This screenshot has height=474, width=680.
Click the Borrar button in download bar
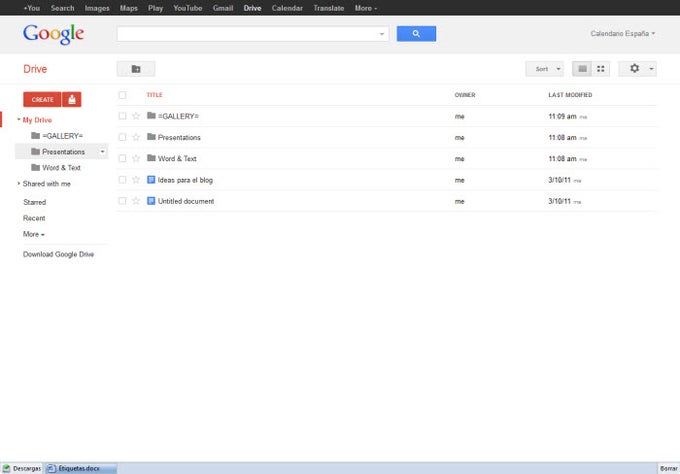pyautogui.click(x=668, y=468)
